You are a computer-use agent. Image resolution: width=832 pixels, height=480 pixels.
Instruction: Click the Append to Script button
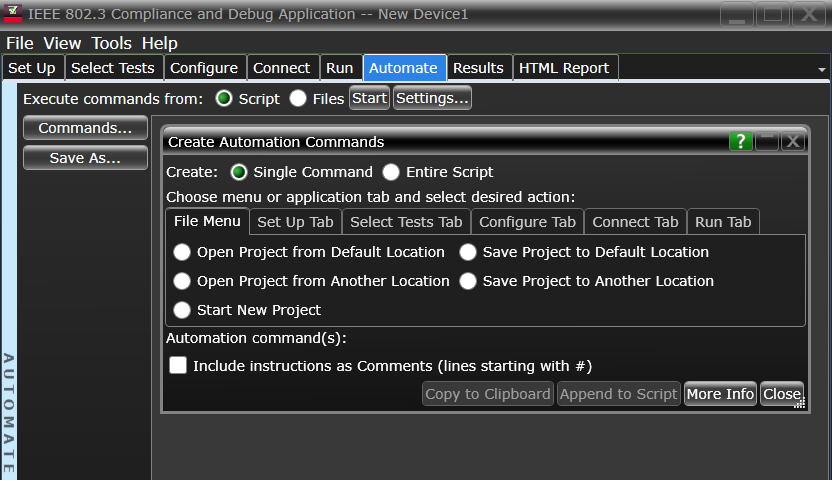[619, 394]
